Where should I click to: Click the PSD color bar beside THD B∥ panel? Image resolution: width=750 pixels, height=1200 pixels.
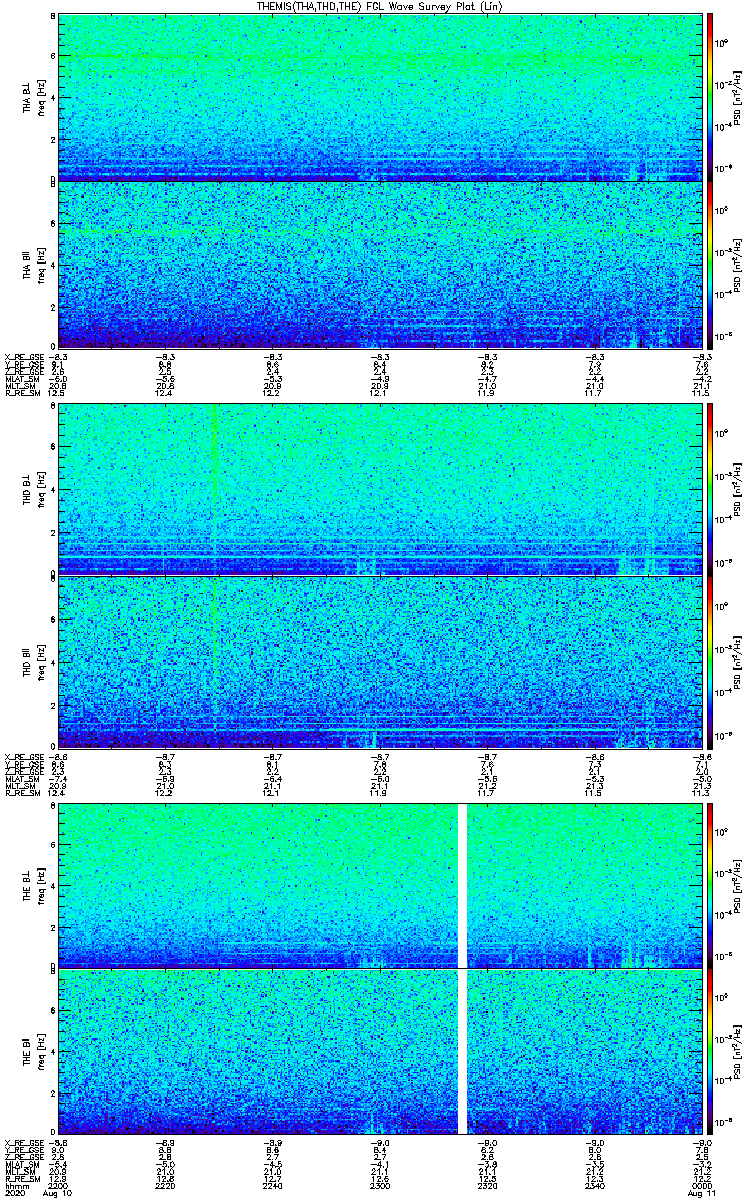pyautogui.click(x=710, y=661)
